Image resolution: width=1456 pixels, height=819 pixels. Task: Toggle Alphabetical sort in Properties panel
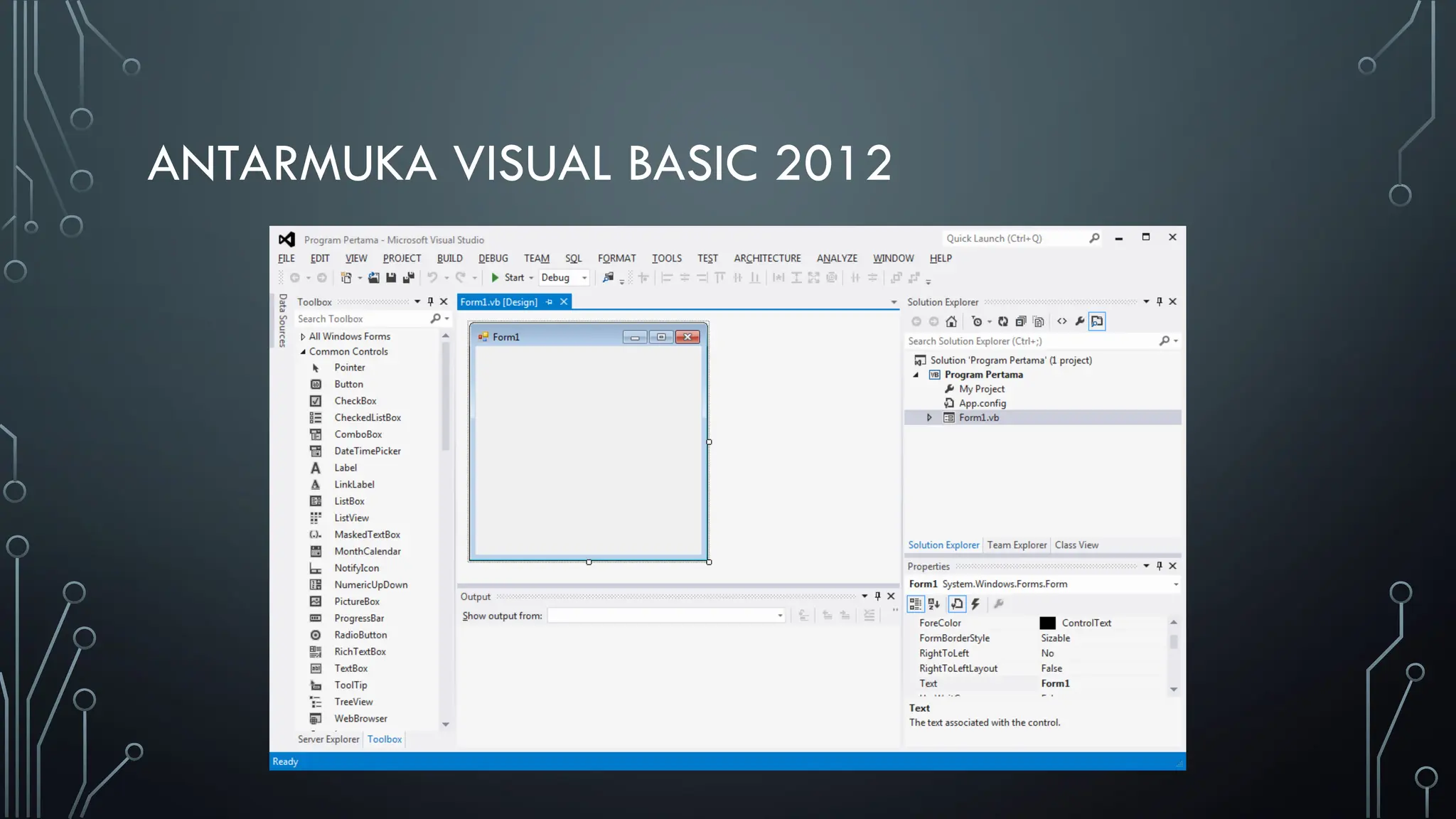[934, 604]
